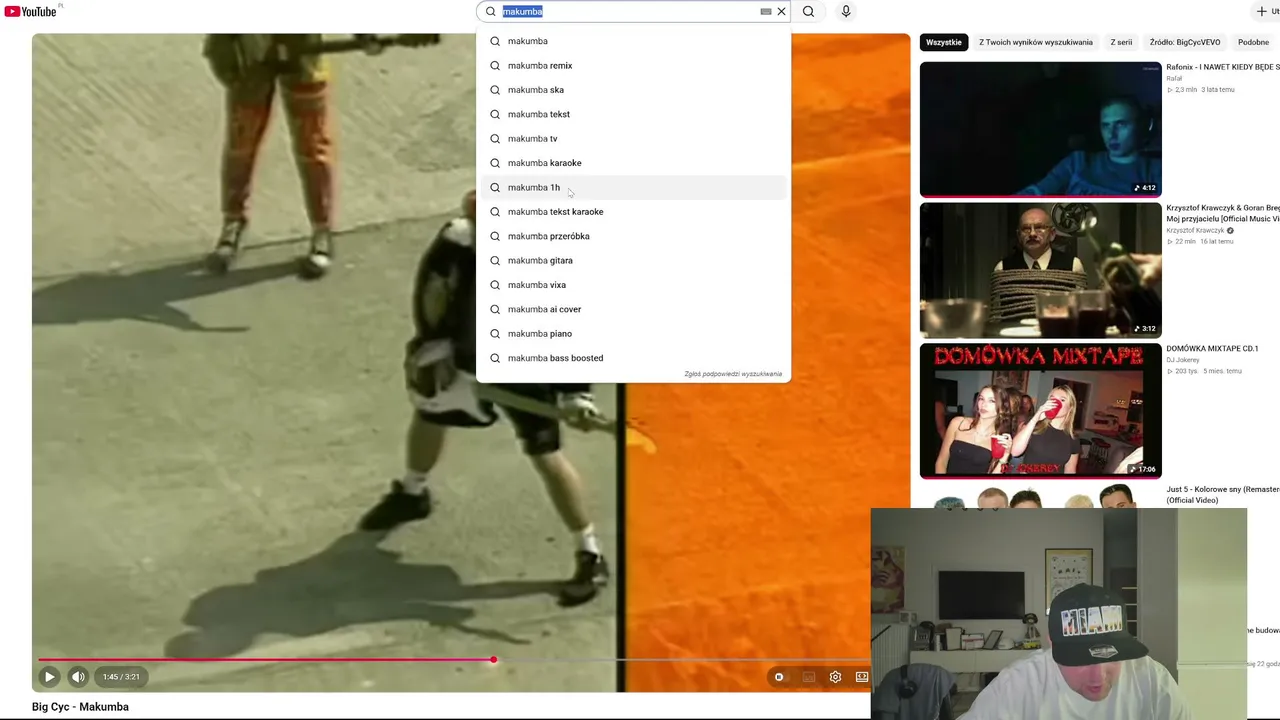Mute the video volume
The width and height of the screenshot is (1280, 720).
tap(78, 677)
